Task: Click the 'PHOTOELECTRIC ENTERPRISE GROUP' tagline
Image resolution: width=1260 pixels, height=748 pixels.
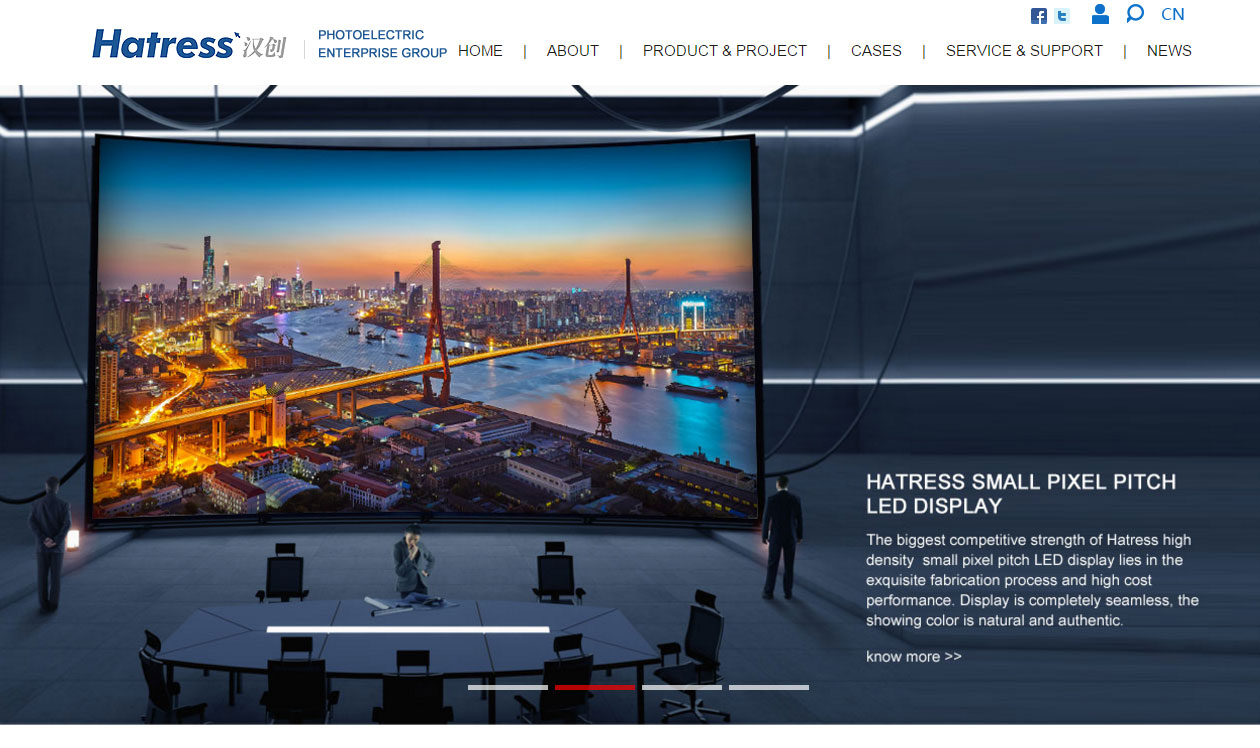Action: click(x=382, y=44)
